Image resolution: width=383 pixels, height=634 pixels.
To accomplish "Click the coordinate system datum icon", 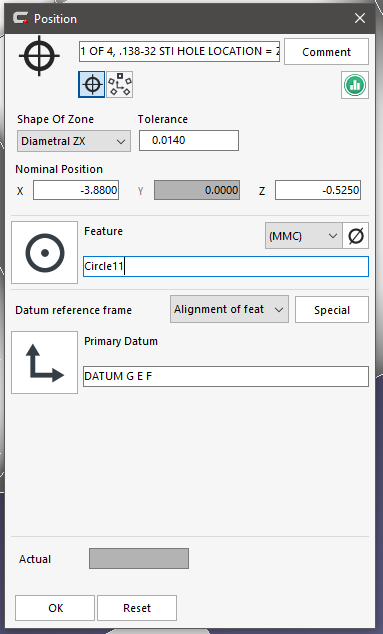I will (44, 363).
